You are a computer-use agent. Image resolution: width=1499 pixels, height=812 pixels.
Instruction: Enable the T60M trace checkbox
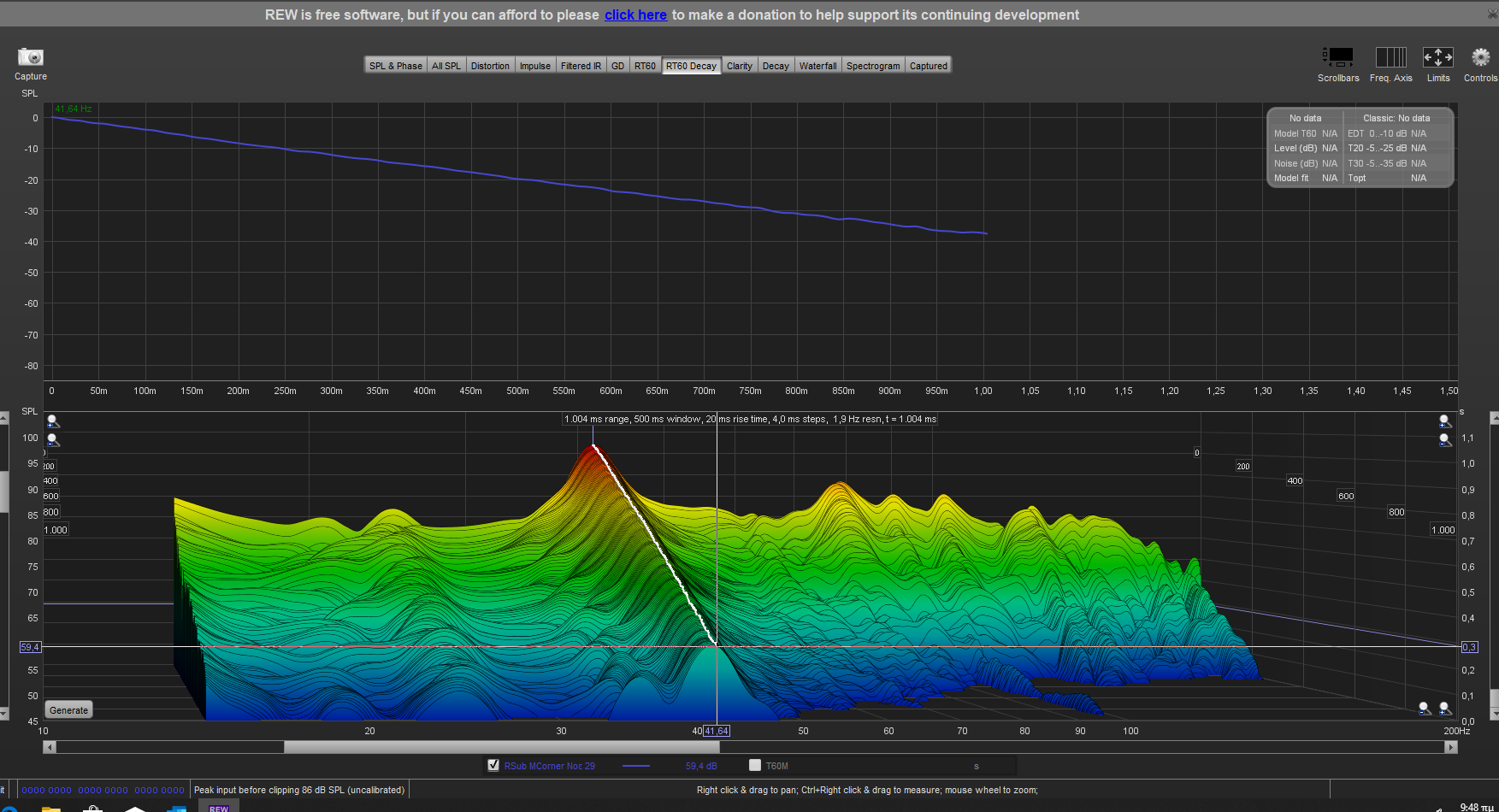[755, 765]
